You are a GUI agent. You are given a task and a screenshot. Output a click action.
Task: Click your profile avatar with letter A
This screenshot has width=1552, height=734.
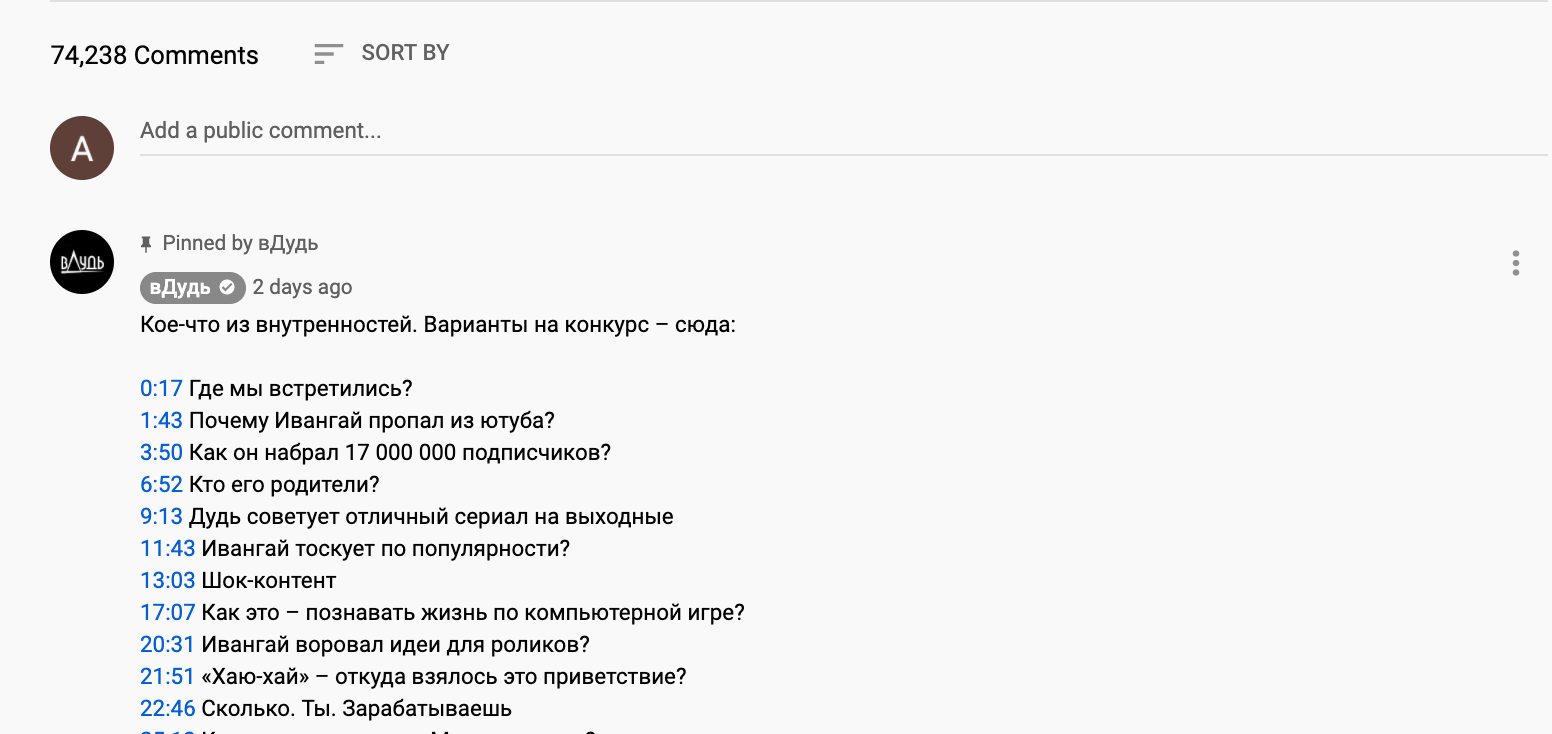click(82, 149)
